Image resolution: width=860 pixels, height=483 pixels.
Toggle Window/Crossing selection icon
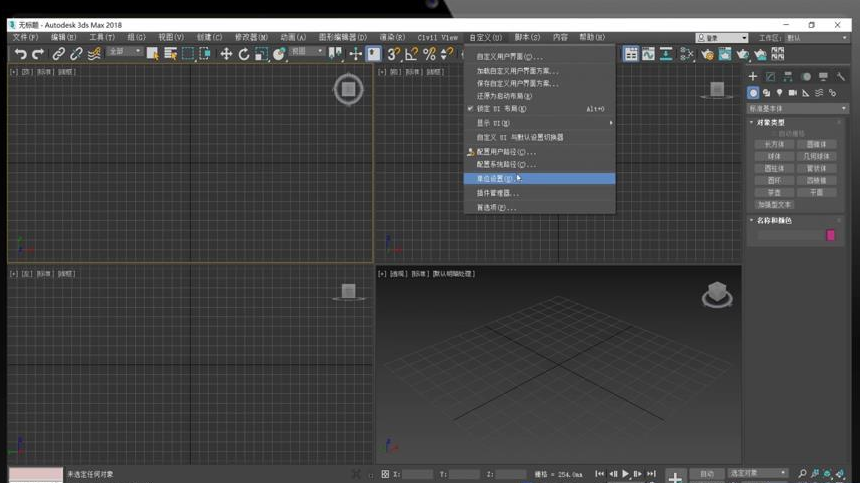(x=205, y=54)
